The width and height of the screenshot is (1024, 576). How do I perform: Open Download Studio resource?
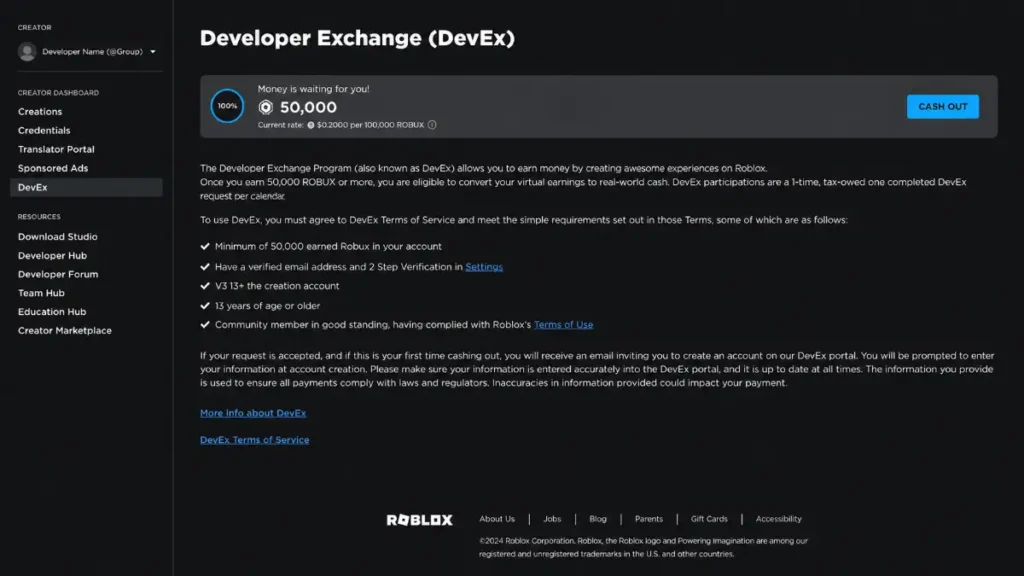[x=57, y=236]
